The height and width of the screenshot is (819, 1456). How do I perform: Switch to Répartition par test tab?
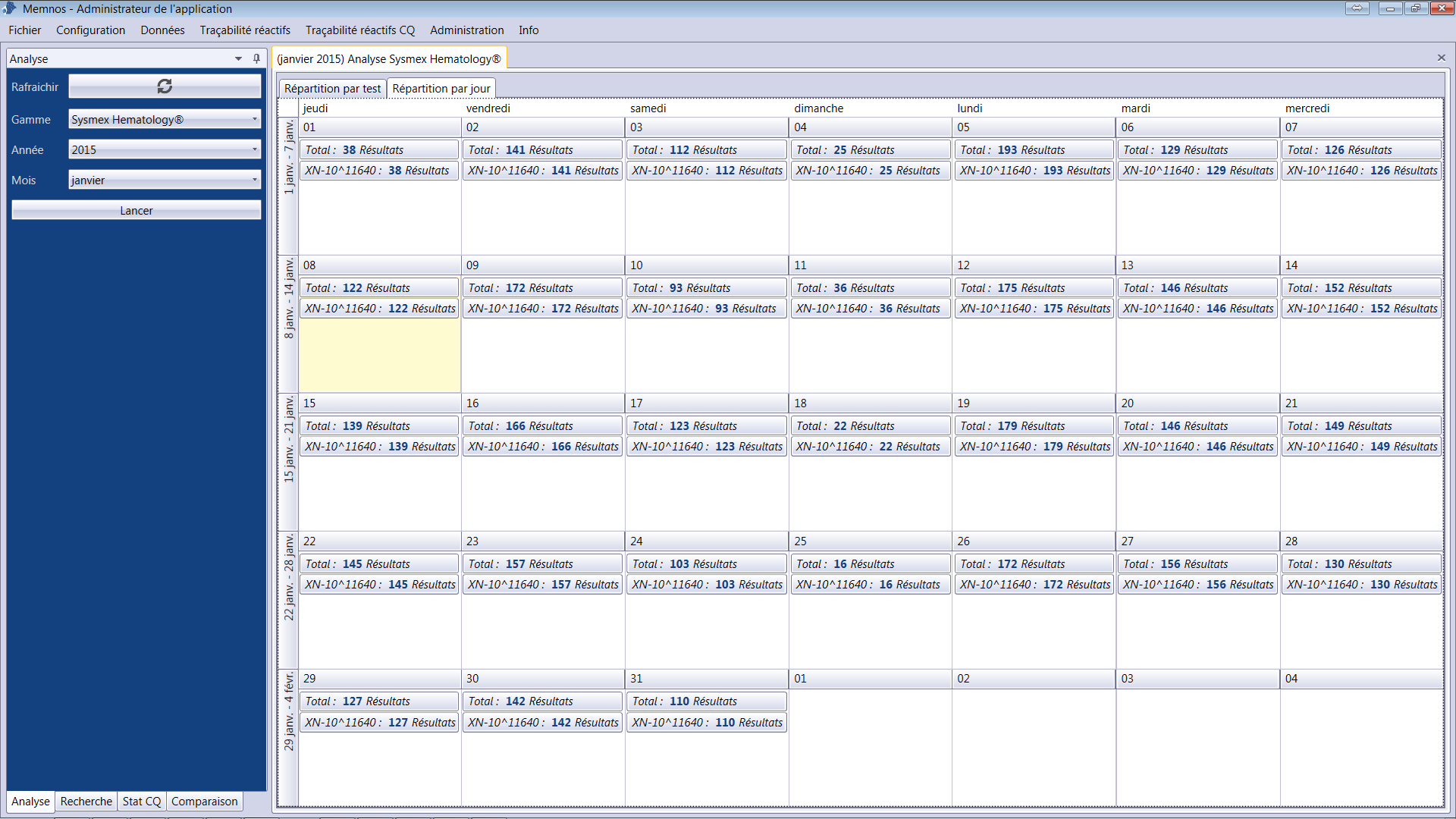point(332,88)
